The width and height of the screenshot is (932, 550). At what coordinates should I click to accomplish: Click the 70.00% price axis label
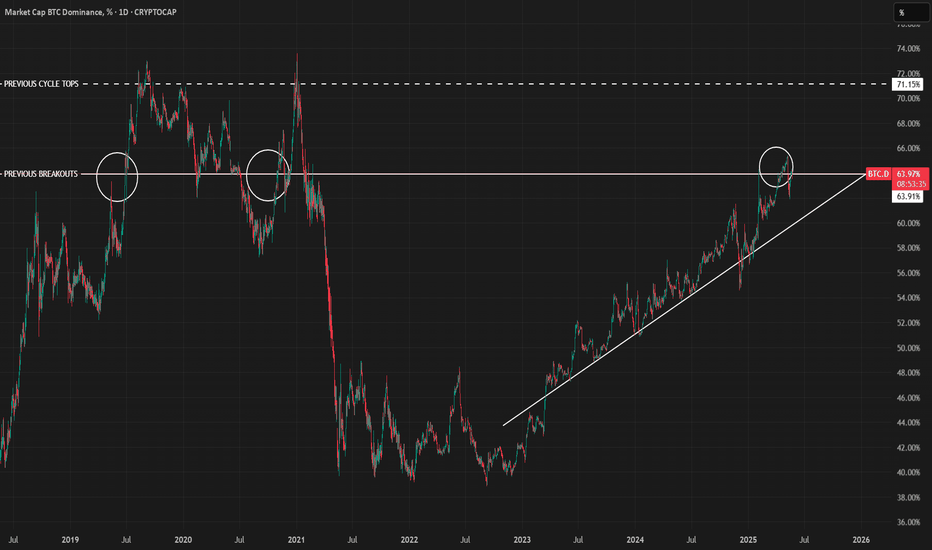pyautogui.click(x=908, y=99)
